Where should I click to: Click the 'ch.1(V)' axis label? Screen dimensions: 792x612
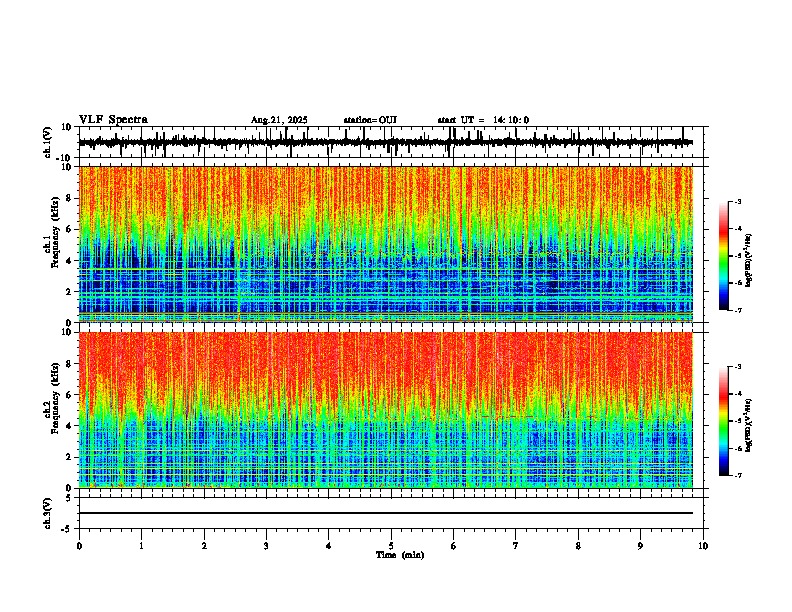point(48,142)
